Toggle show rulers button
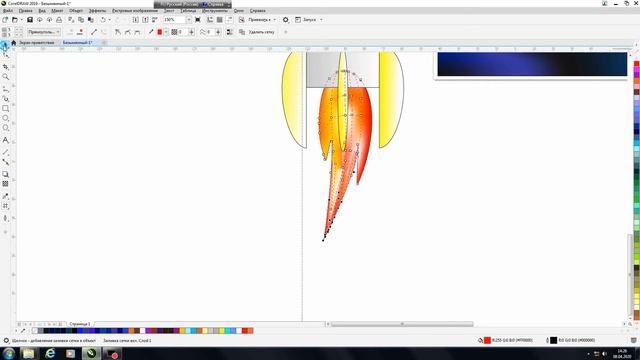640x360 pixels. pos(210,20)
